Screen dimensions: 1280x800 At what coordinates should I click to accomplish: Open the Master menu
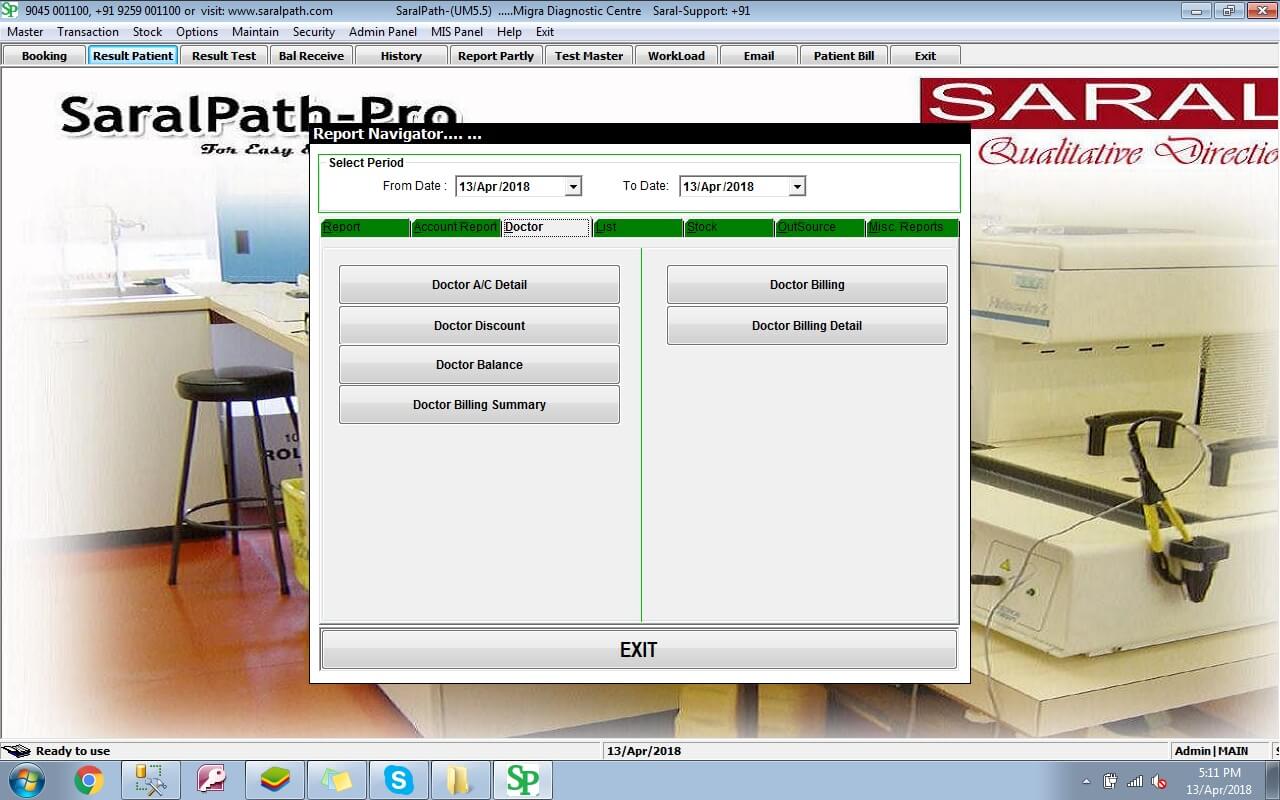25,32
